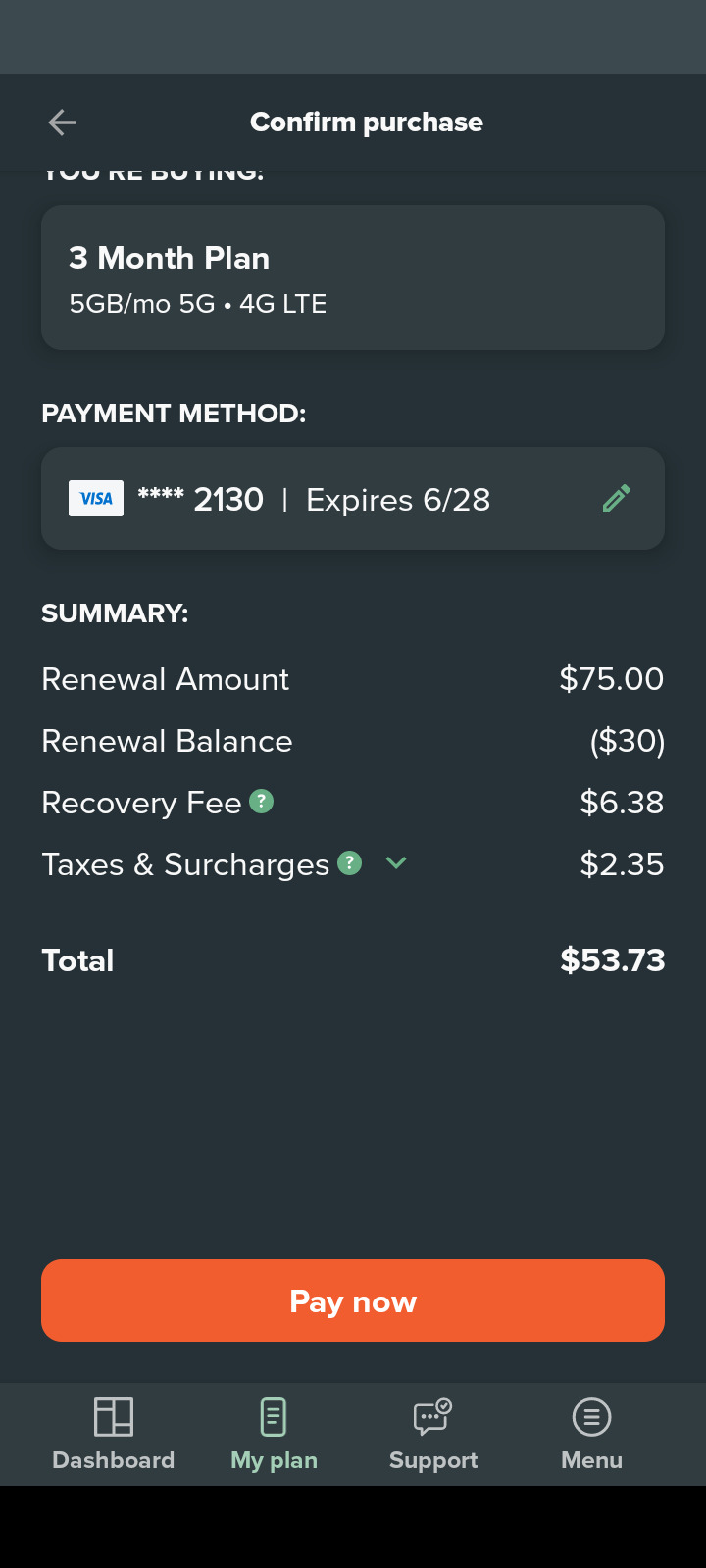Tap the Menu hamburger circle icon
This screenshot has width=706, height=1568.
(592, 1417)
